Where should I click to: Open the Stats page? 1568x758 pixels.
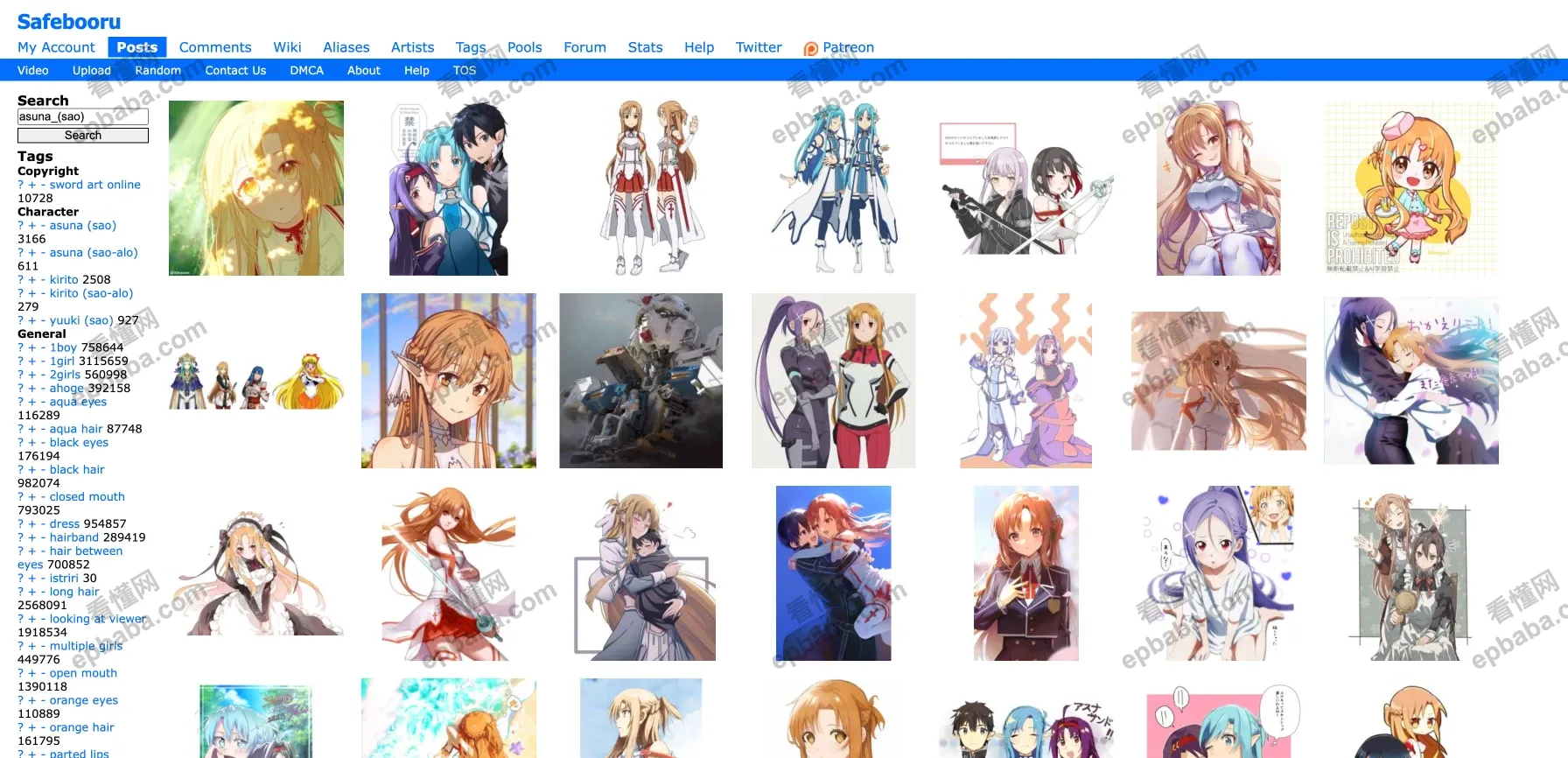pyautogui.click(x=645, y=47)
